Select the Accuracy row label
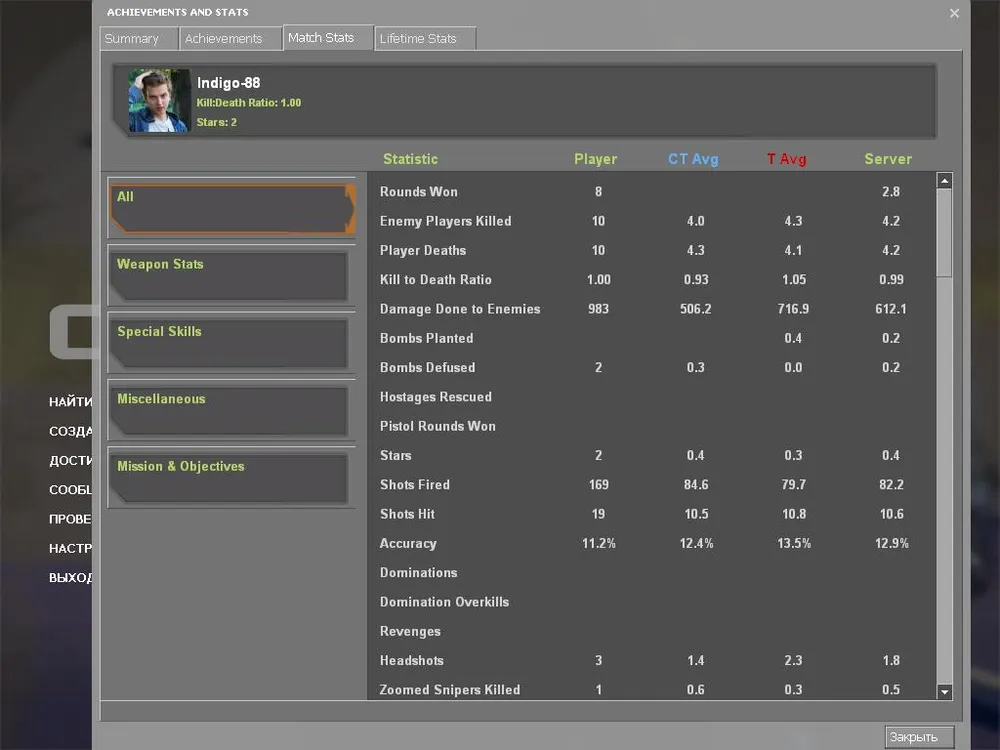1000x750 pixels. [408, 544]
